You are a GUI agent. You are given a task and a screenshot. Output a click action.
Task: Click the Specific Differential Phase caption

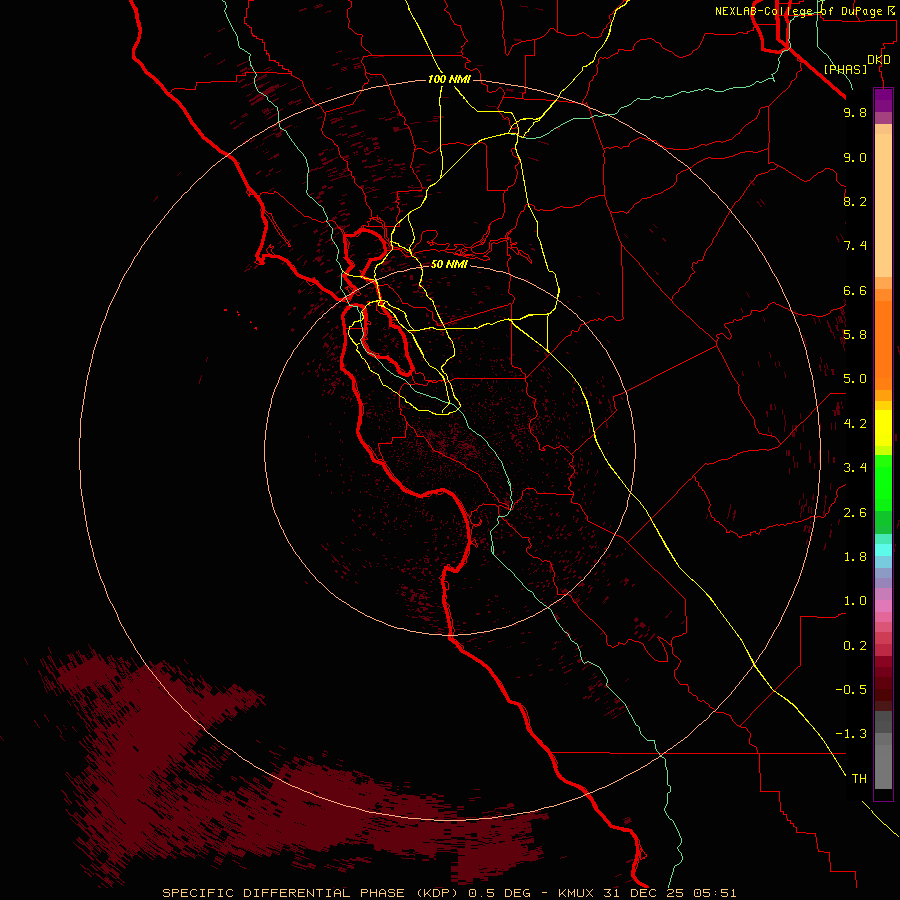click(449, 893)
